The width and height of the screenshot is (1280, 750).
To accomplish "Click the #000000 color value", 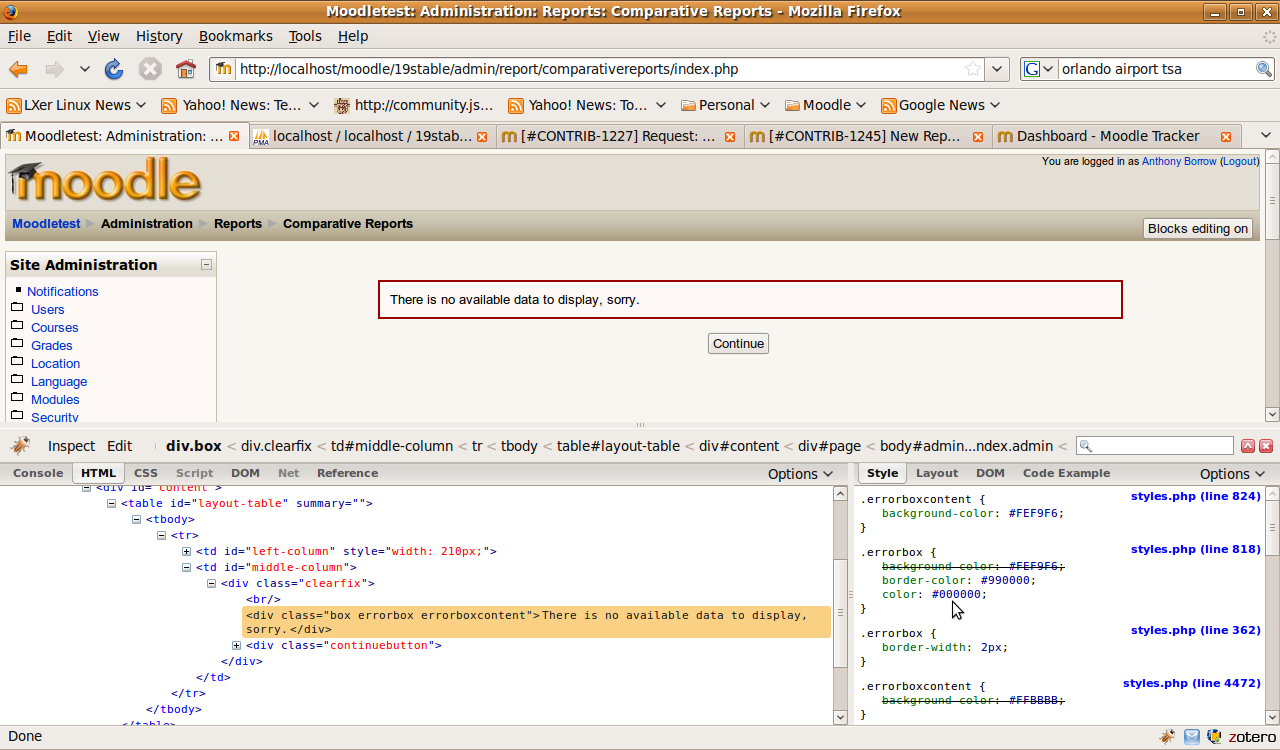I will click(957, 594).
